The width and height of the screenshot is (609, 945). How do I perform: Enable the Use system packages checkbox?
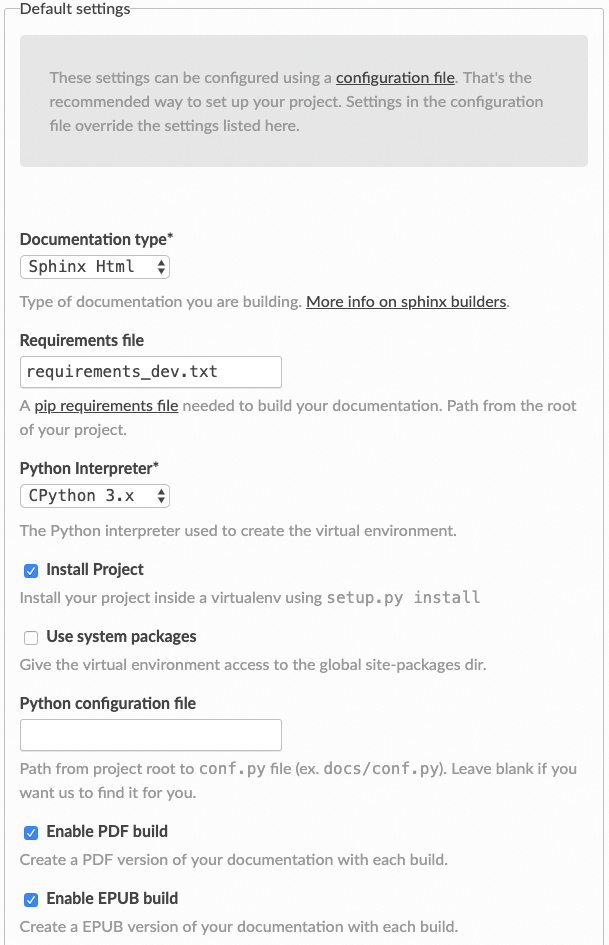[31, 637]
